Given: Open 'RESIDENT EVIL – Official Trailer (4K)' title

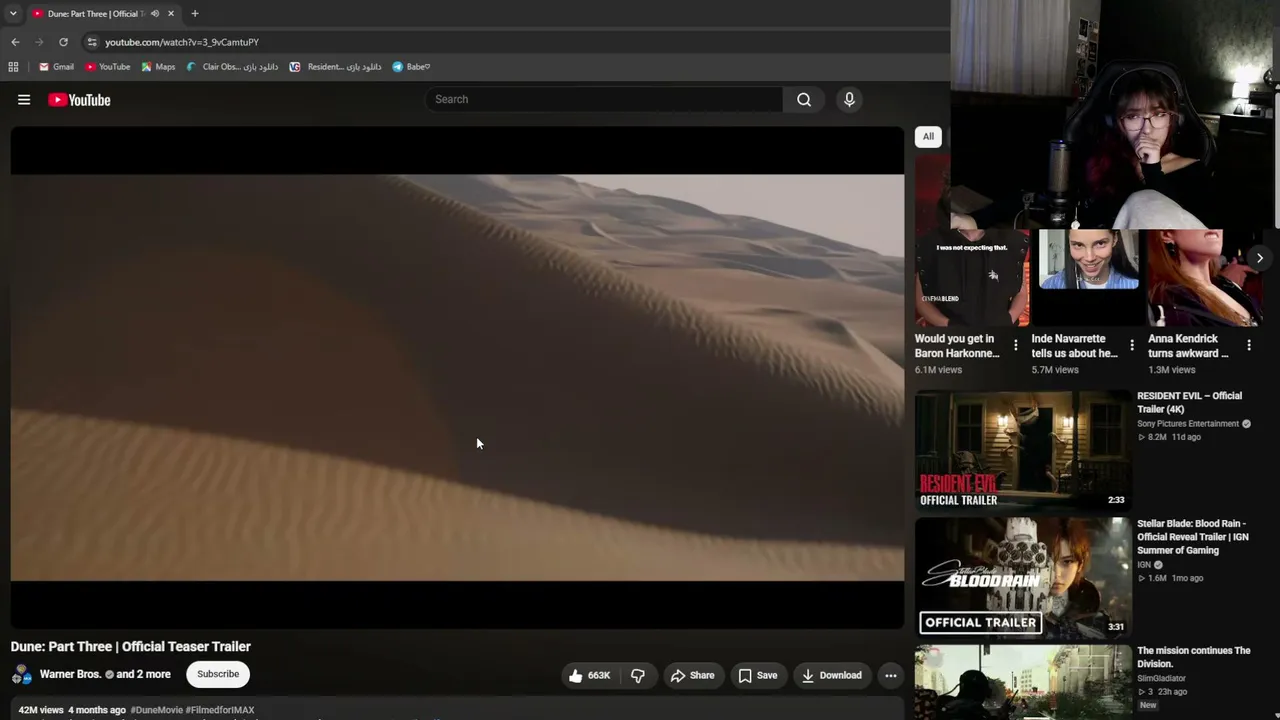Looking at the screenshot, I should click(x=1189, y=403).
